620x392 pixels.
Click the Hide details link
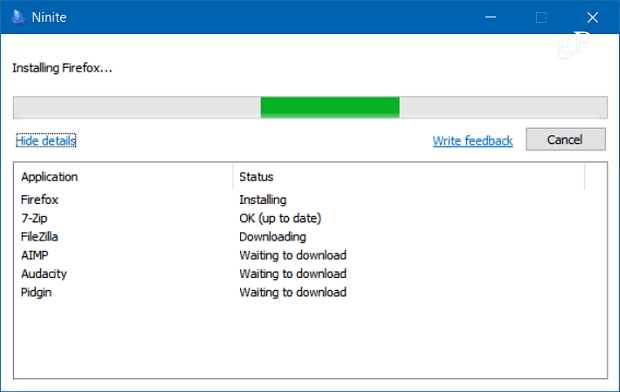click(46, 140)
